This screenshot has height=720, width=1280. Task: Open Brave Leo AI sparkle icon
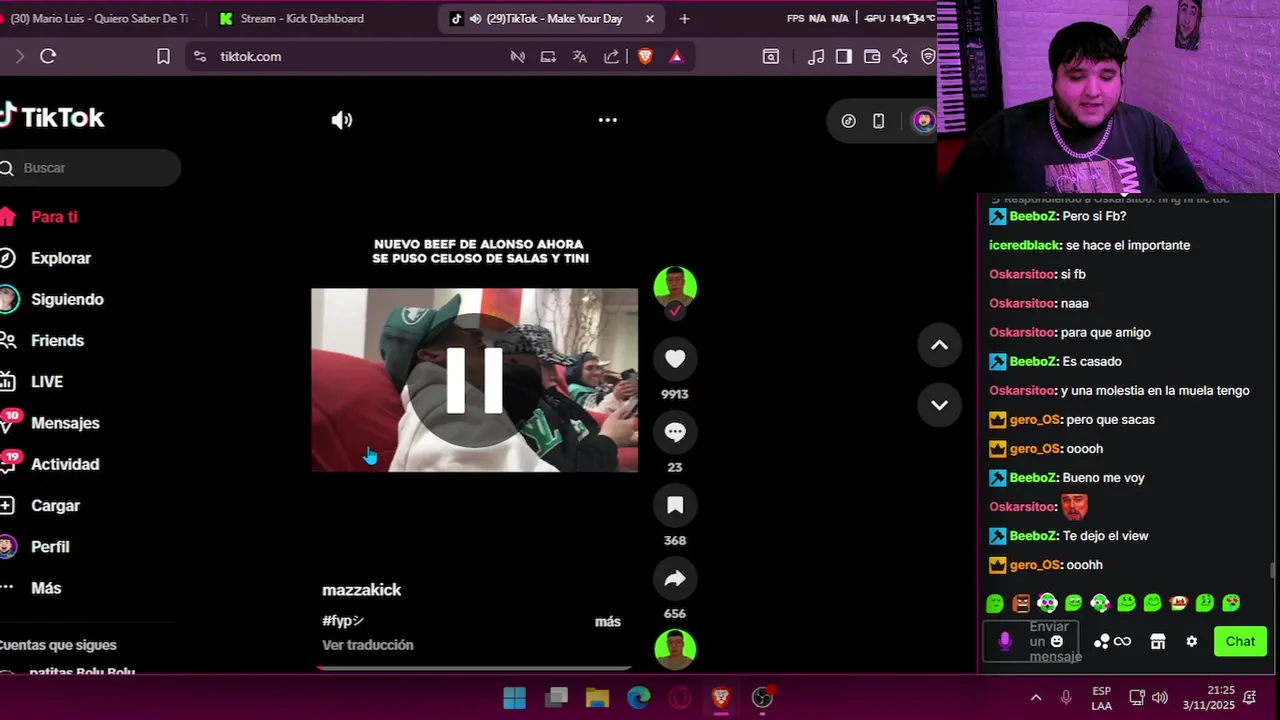[x=900, y=57]
